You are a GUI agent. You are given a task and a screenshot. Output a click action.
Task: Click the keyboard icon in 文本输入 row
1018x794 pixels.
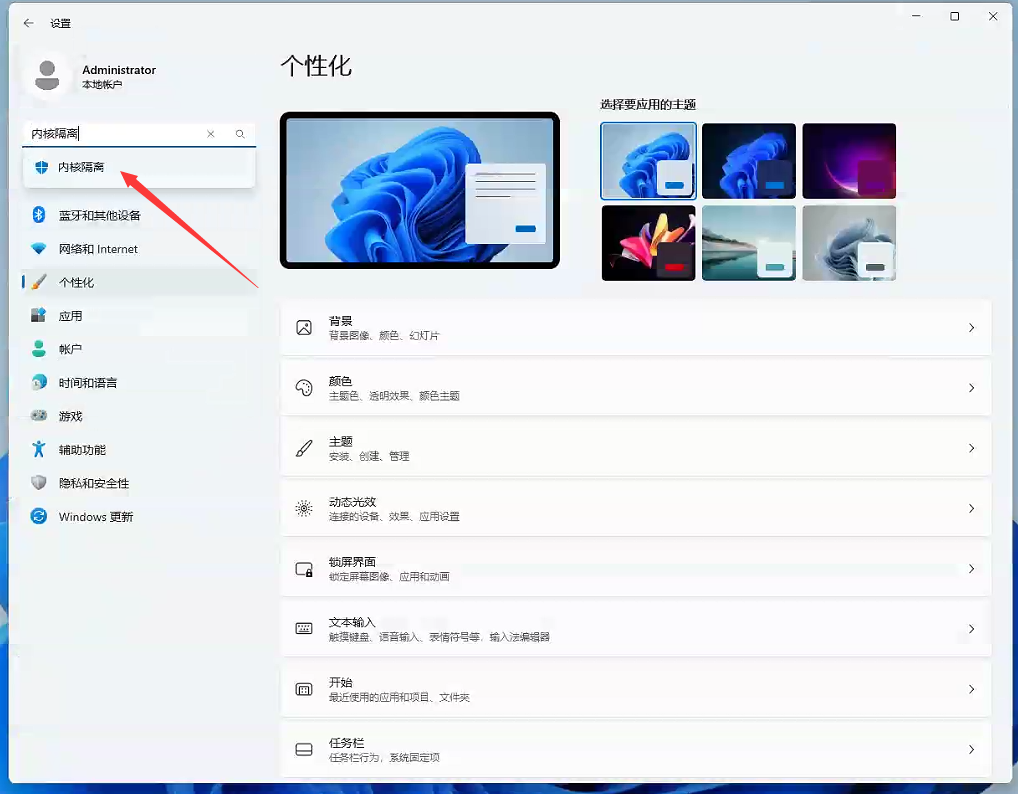[304, 628]
